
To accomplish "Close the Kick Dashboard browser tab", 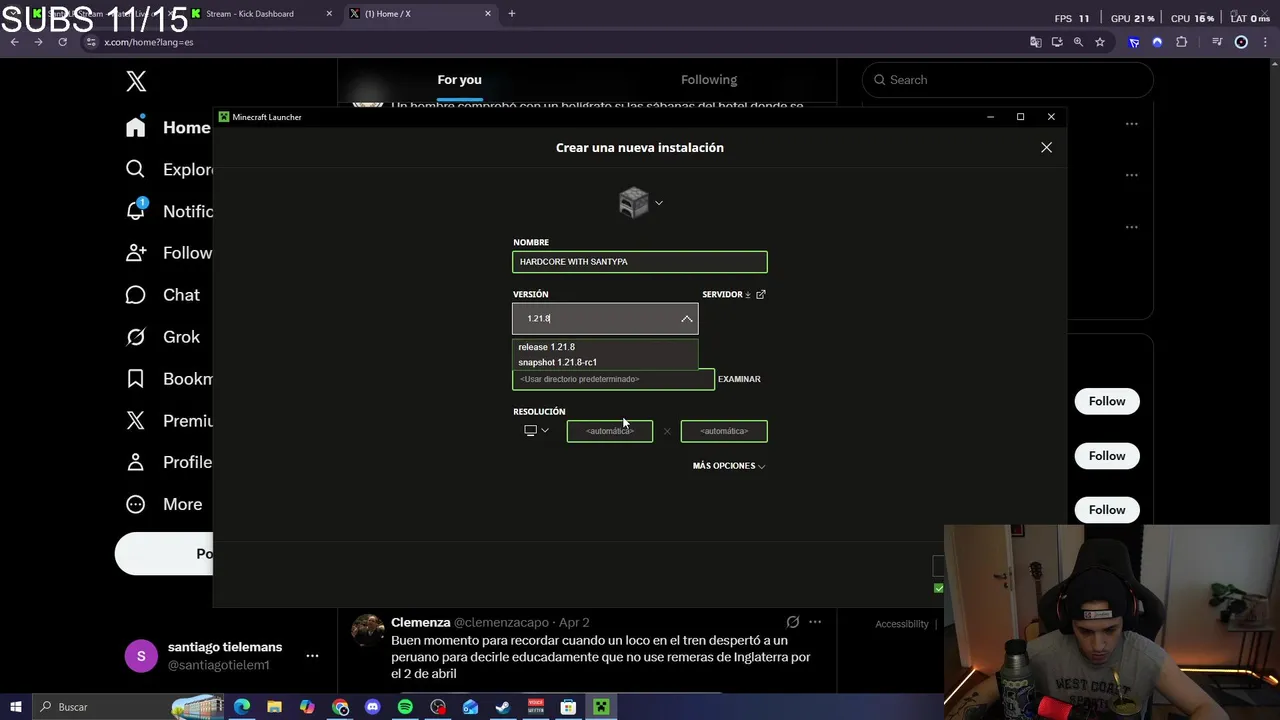I will [x=329, y=14].
